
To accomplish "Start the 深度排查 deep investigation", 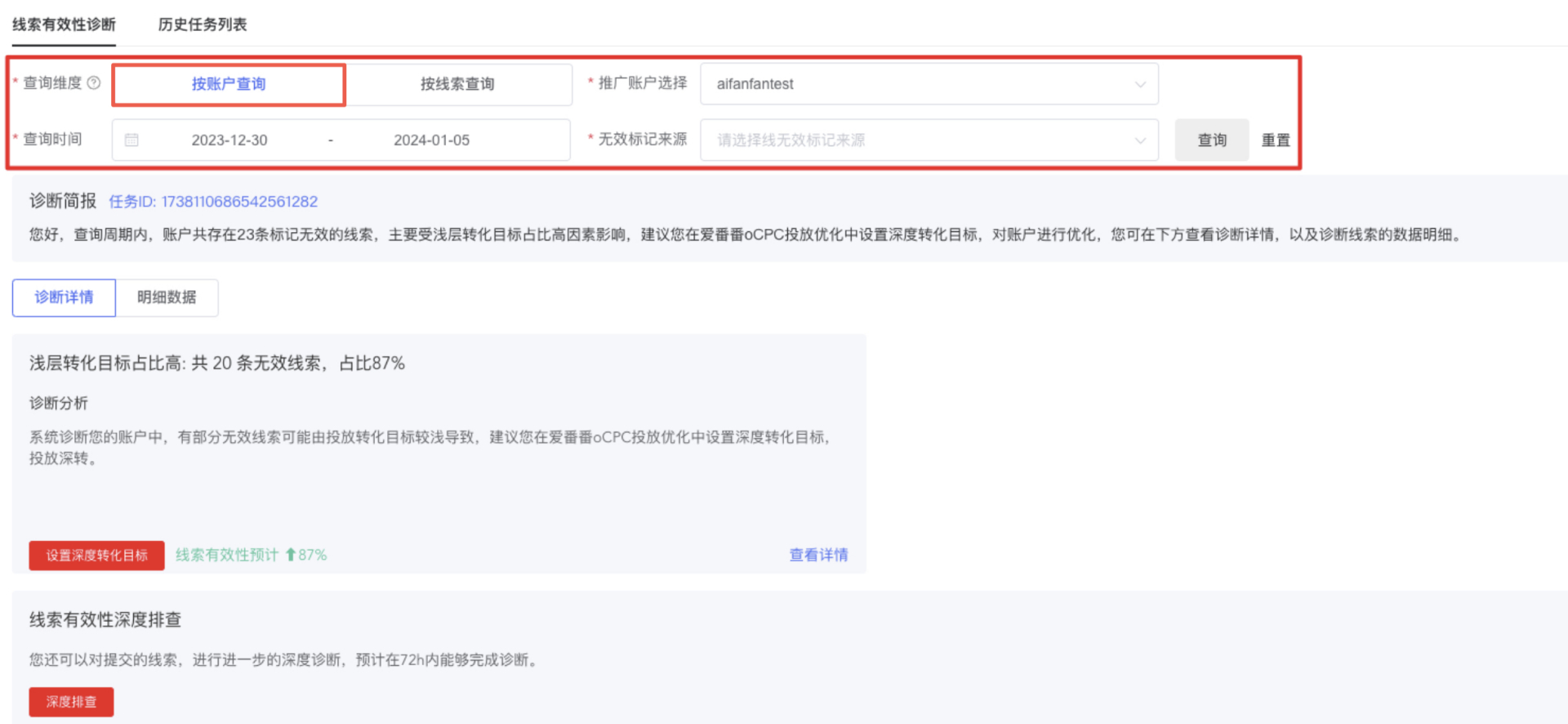I will point(71,702).
